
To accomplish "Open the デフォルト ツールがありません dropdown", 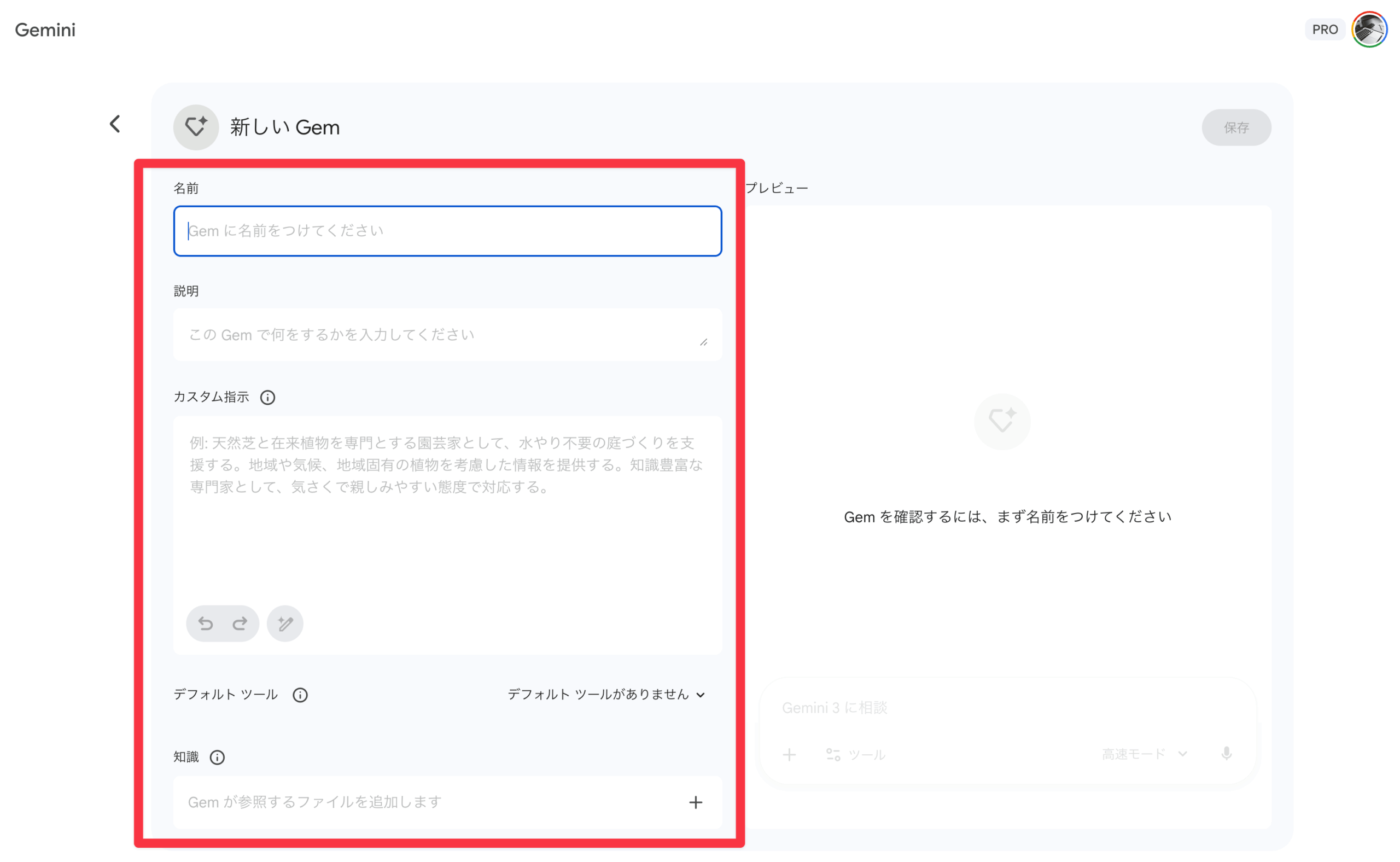I will click(x=605, y=695).
